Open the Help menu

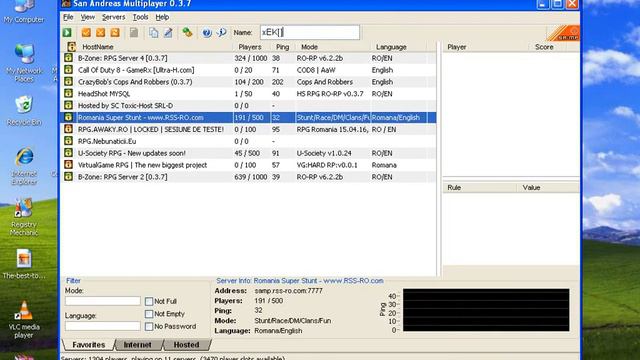(x=162, y=17)
